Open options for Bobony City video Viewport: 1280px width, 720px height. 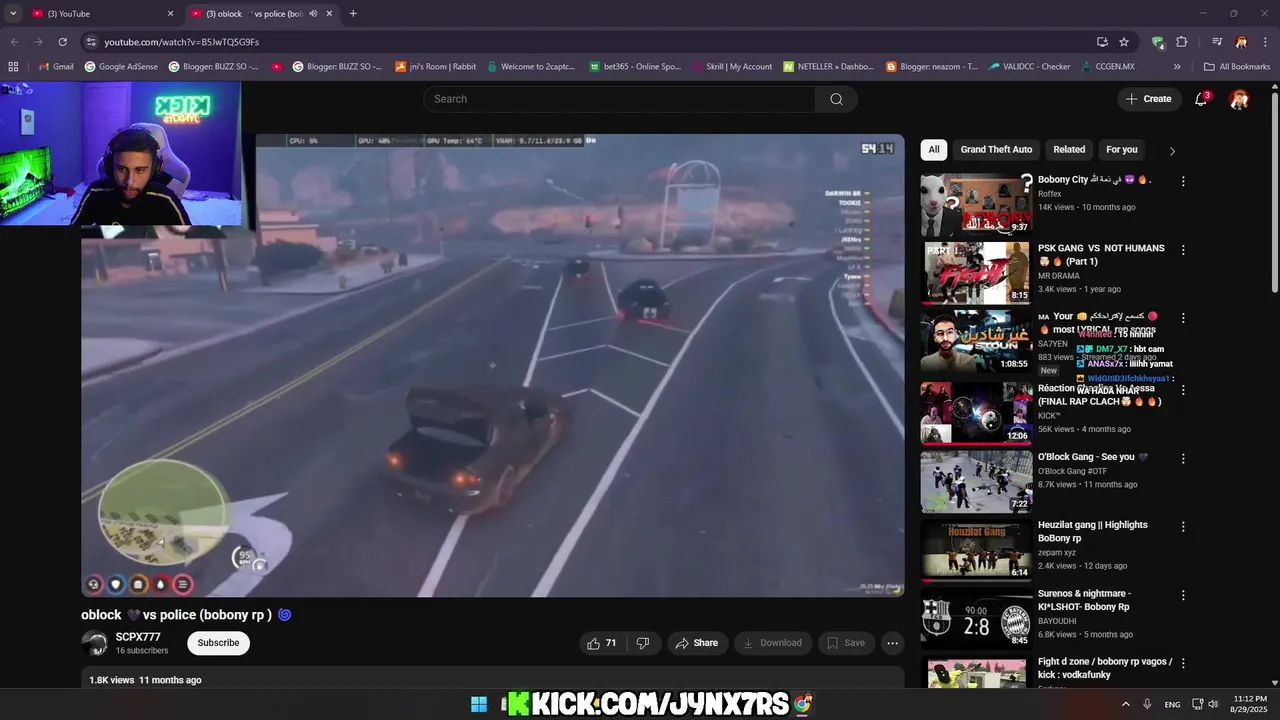click(x=1183, y=181)
